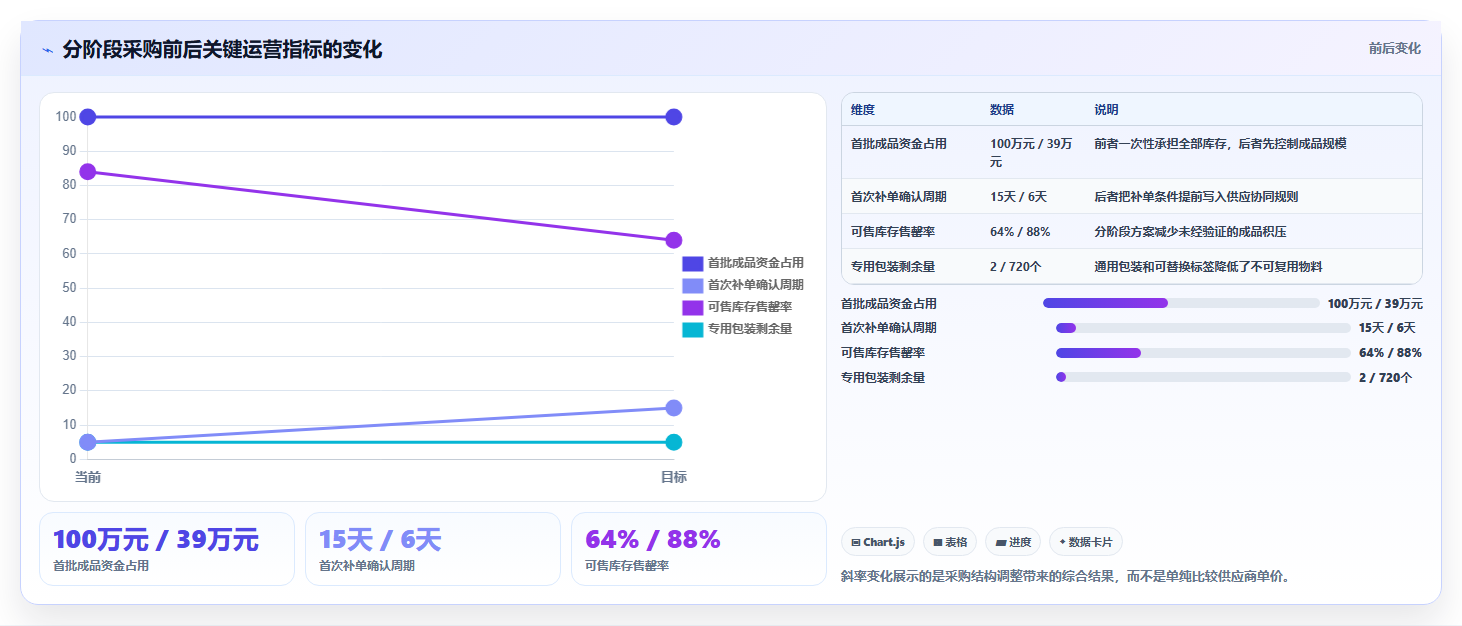
Task: Open the 64% / 88% data card
Action: pyautogui.click(x=699, y=549)
